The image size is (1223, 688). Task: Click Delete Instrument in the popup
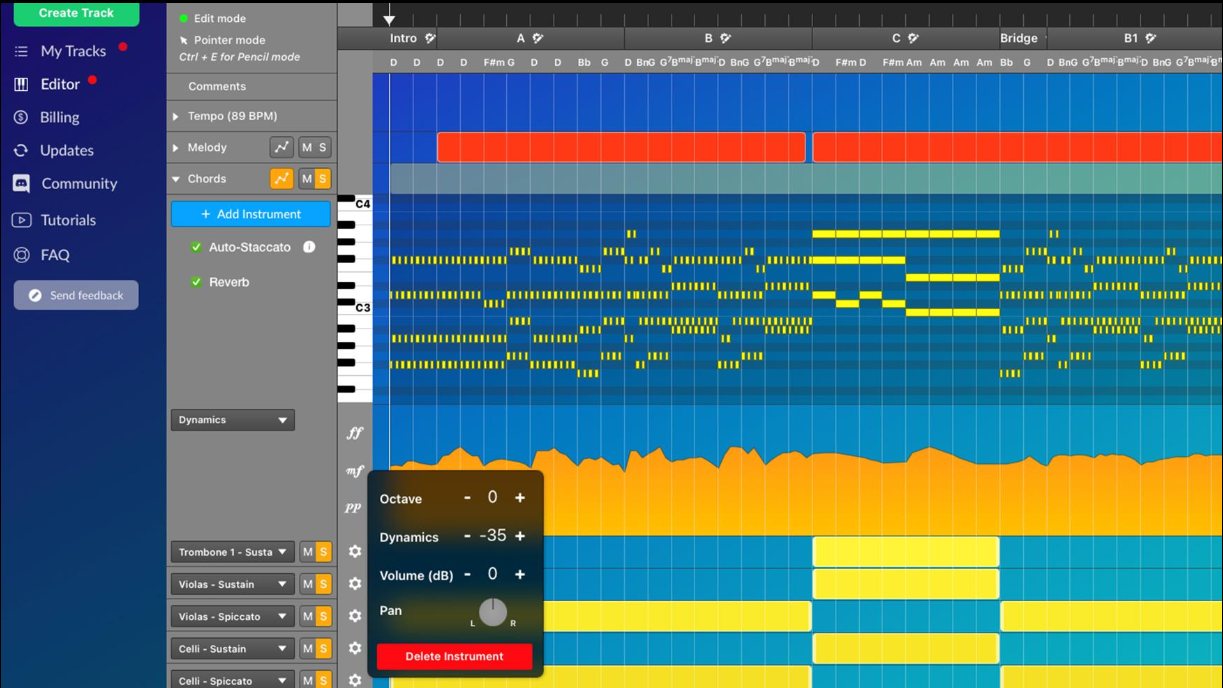[x=453, y=656]
